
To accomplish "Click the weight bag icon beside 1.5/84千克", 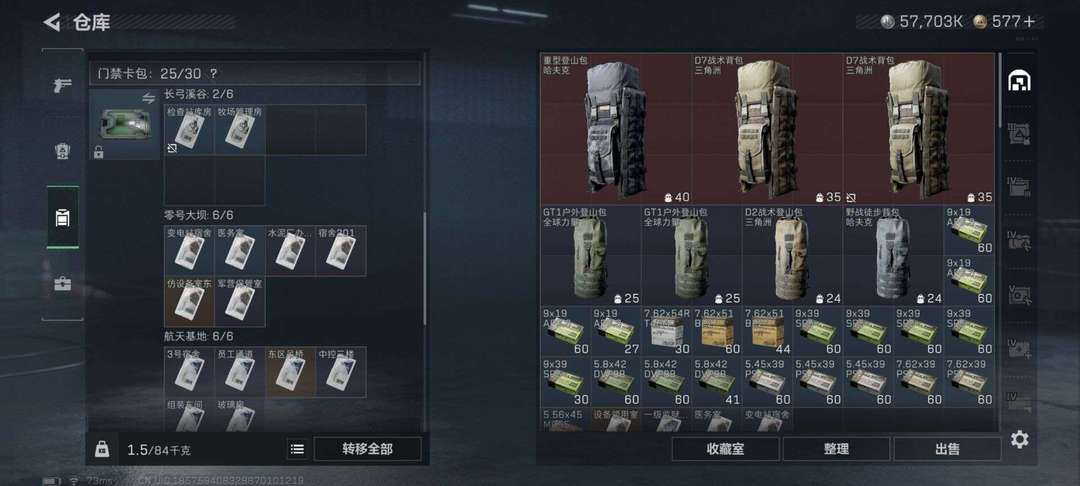I will (x=101, y=449).
